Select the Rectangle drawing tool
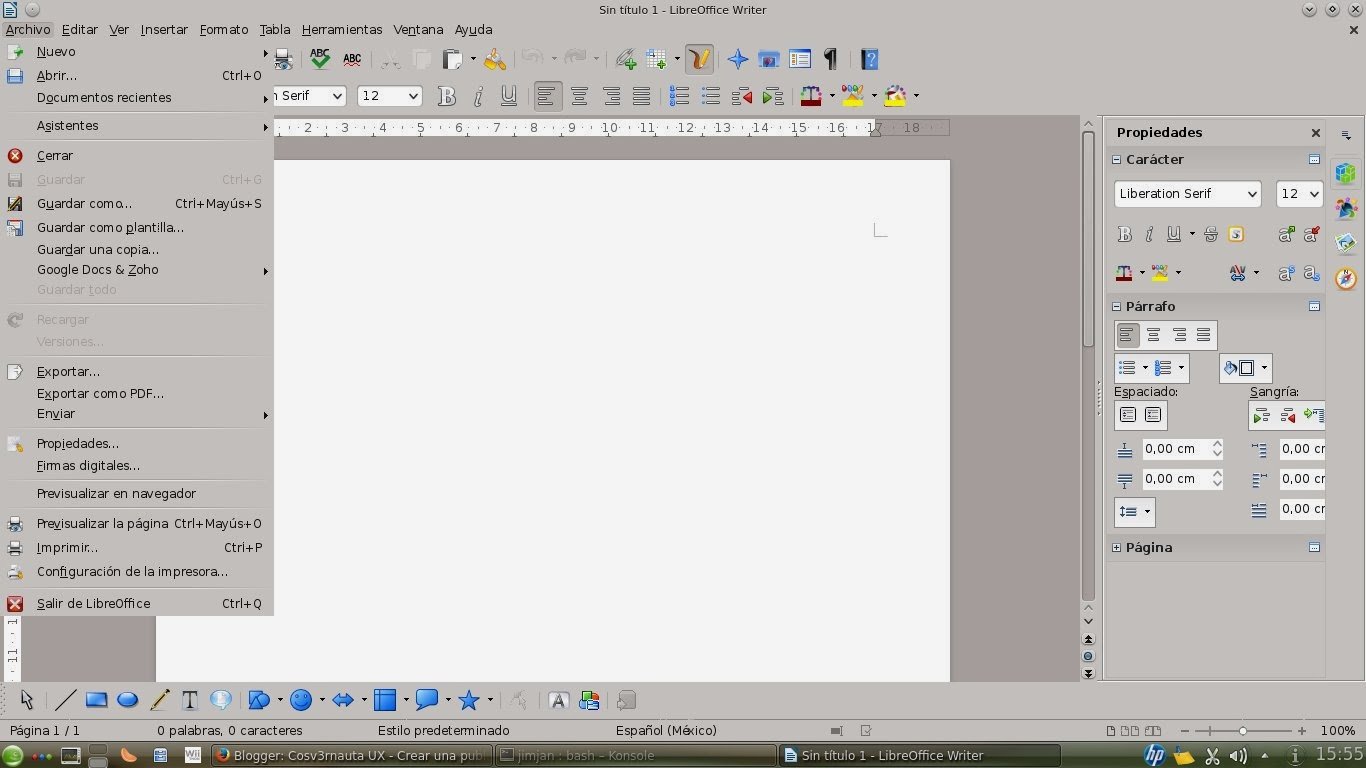The height and width of the screenshot is (768, 1366). coord(96,700)
